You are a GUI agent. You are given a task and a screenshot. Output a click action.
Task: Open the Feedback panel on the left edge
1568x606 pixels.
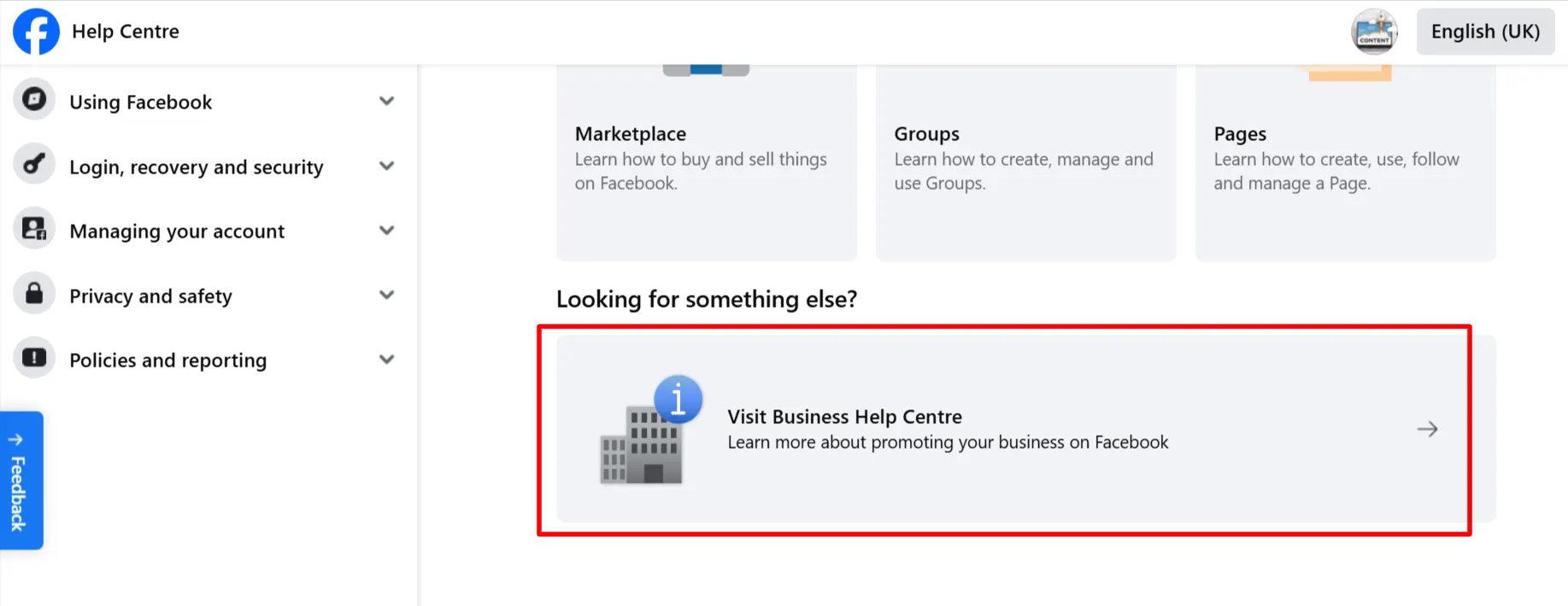[20, 481]
